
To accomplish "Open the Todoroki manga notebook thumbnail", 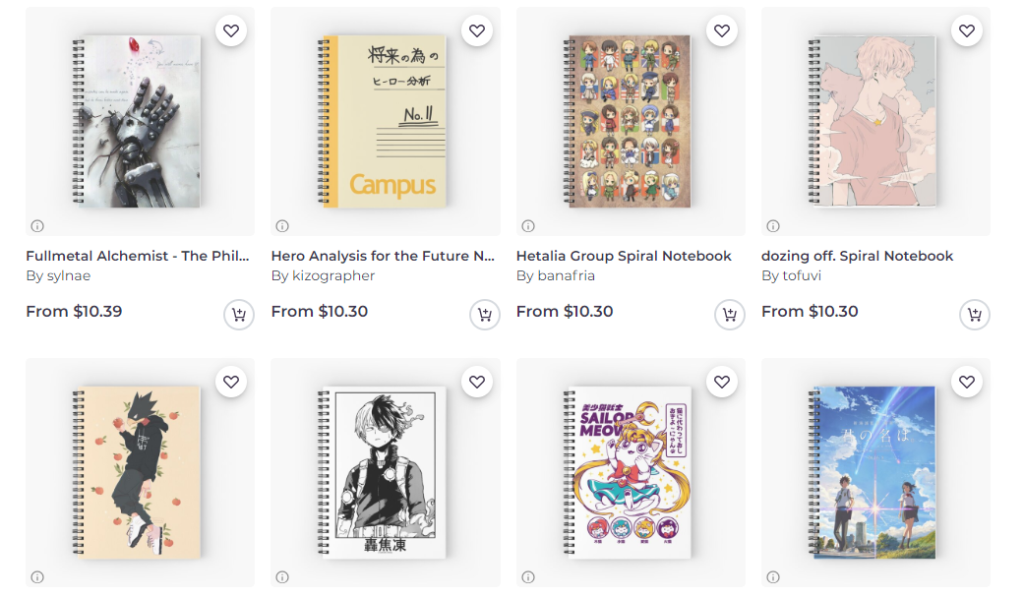I will point(385,472).
